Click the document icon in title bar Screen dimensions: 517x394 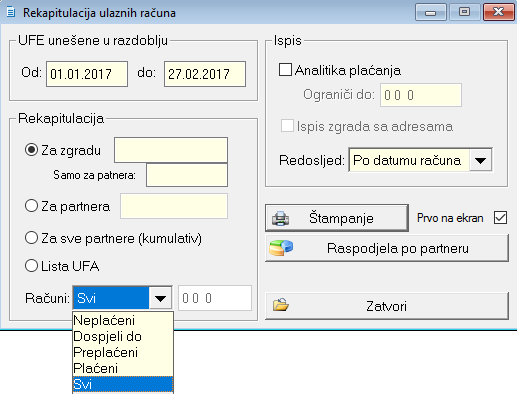click(11, 12)
